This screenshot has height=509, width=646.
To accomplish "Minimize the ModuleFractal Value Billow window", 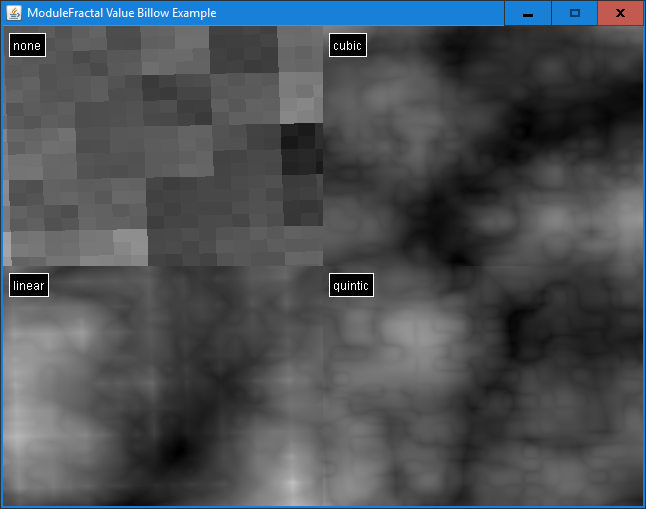I will tap(527, 13).
